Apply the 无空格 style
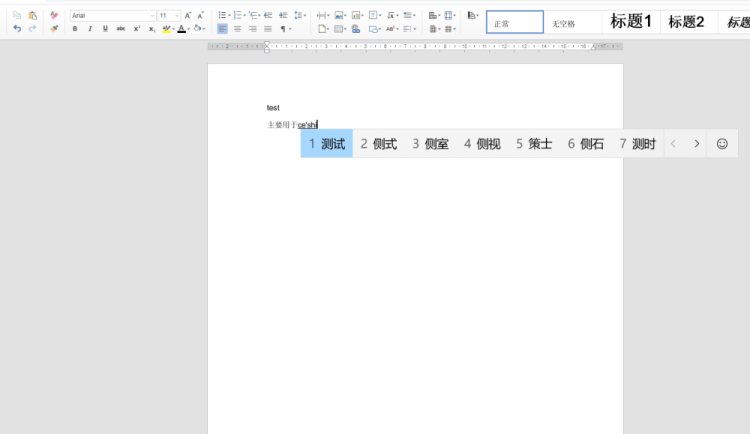Image resolution: width=750 pixels, height=434 pixels. [x=565, y=23]
